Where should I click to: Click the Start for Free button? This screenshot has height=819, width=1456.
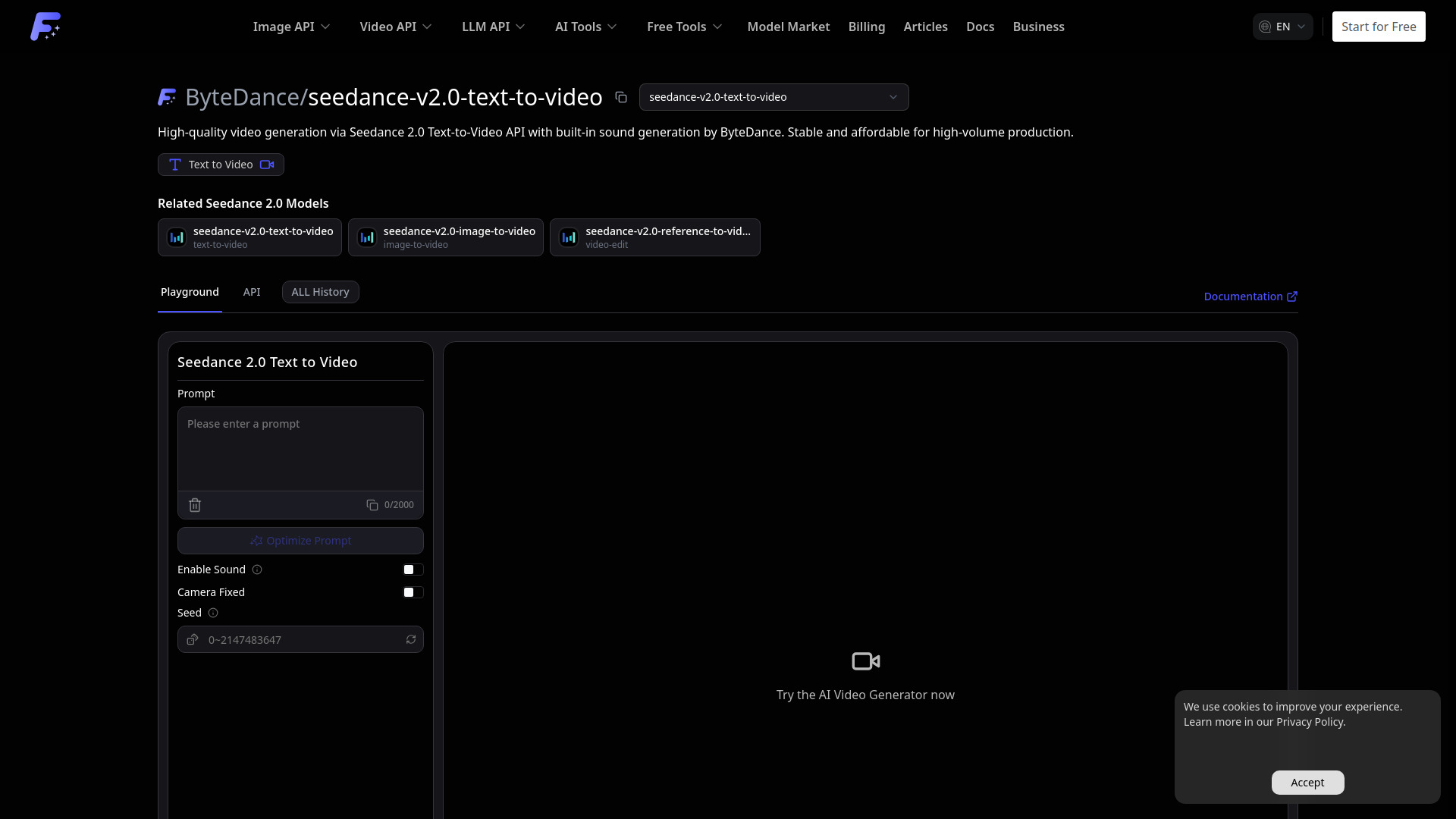tap(1379, 27)
